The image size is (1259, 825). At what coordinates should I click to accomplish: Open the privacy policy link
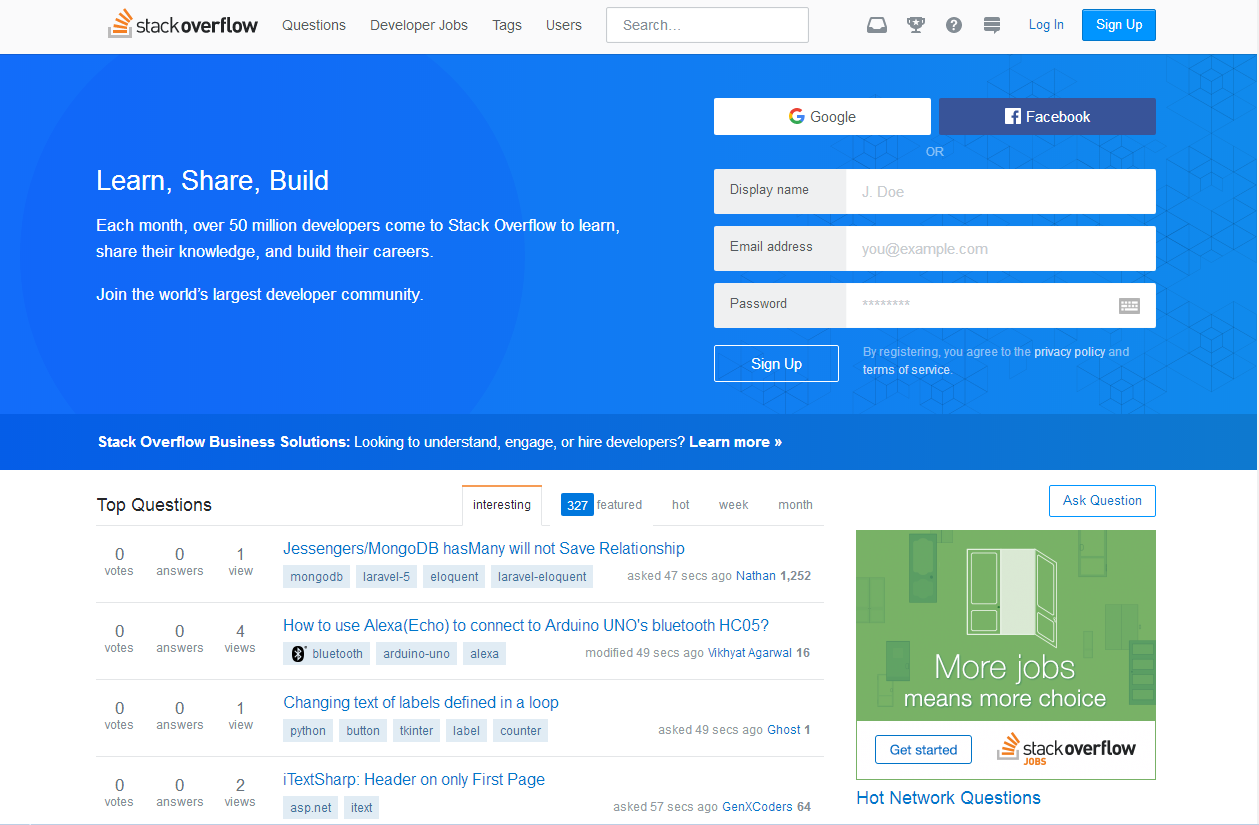(1070, 352)
